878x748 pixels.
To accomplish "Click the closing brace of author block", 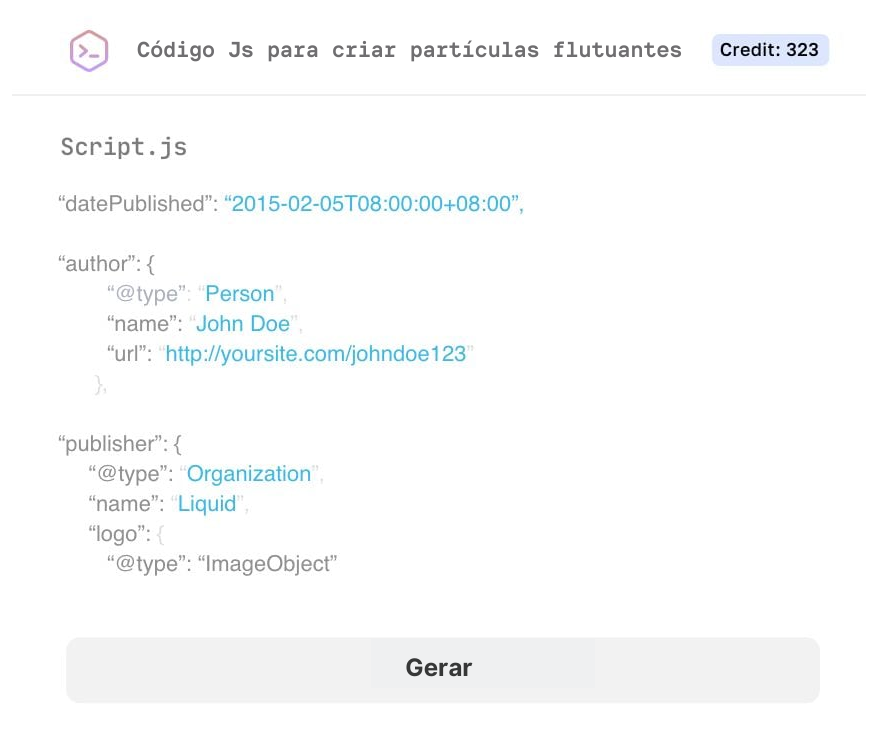I will (99, 384).
